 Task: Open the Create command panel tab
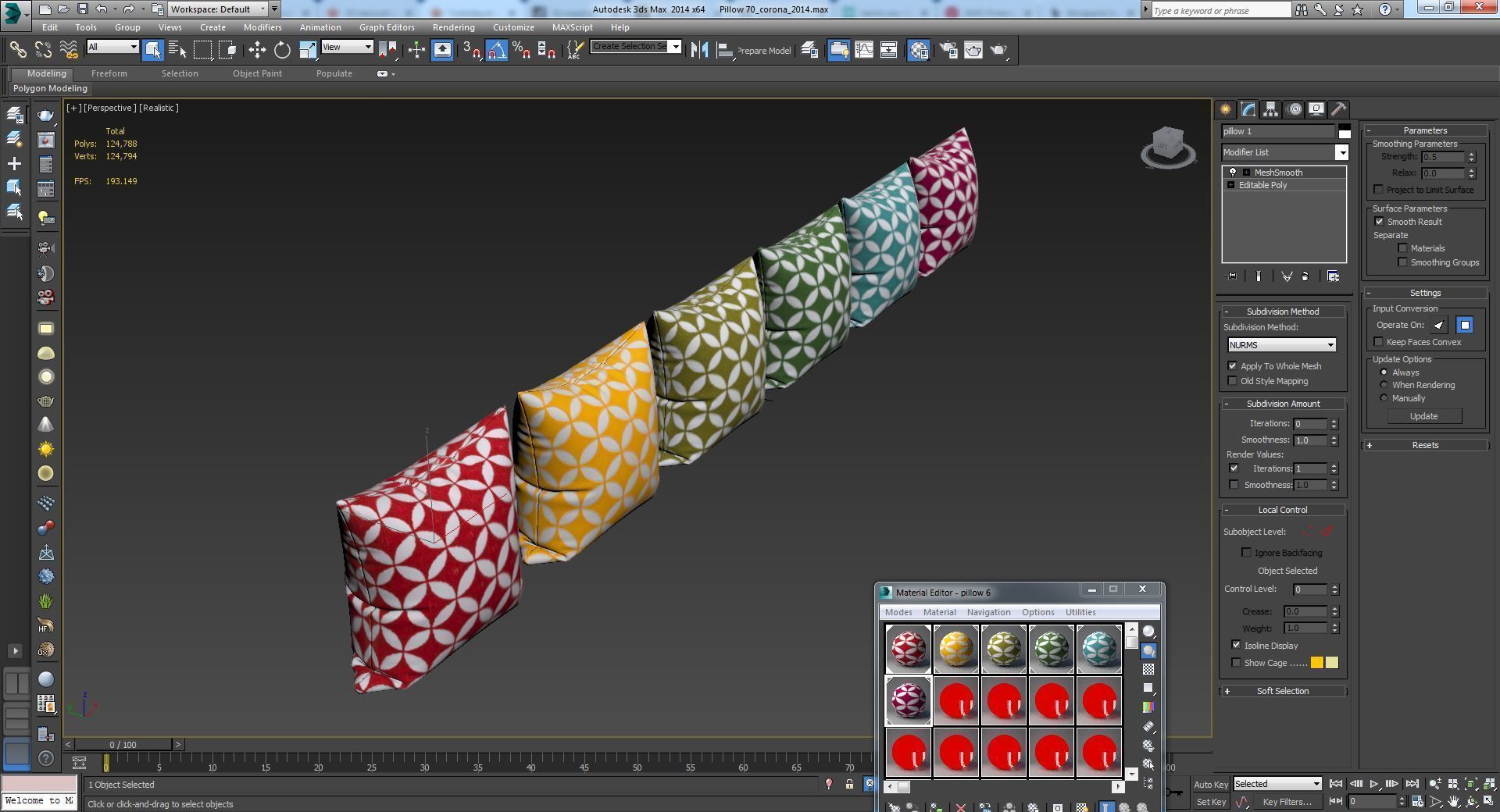click(1225, 109)
